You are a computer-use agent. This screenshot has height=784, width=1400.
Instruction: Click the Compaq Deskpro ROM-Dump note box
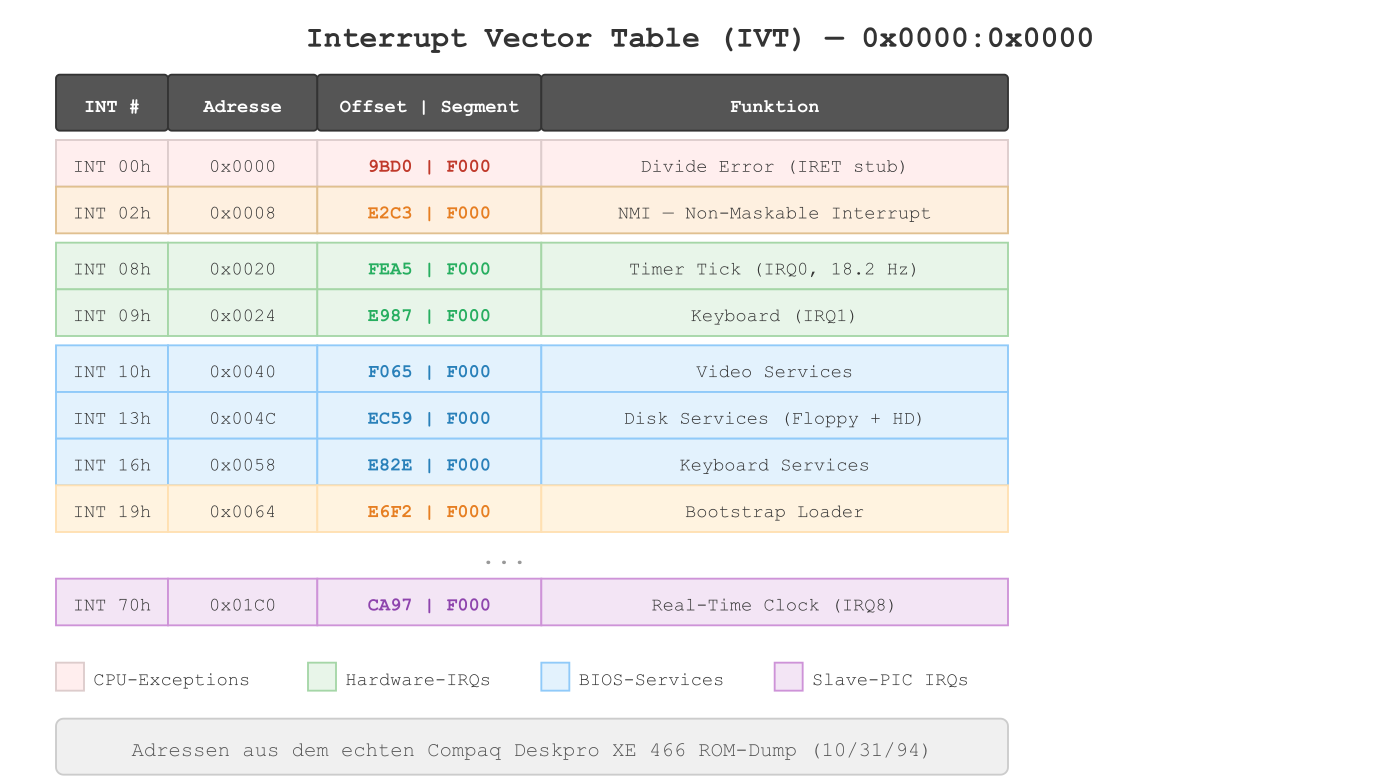pyautogui.click(x=532, y=747)
